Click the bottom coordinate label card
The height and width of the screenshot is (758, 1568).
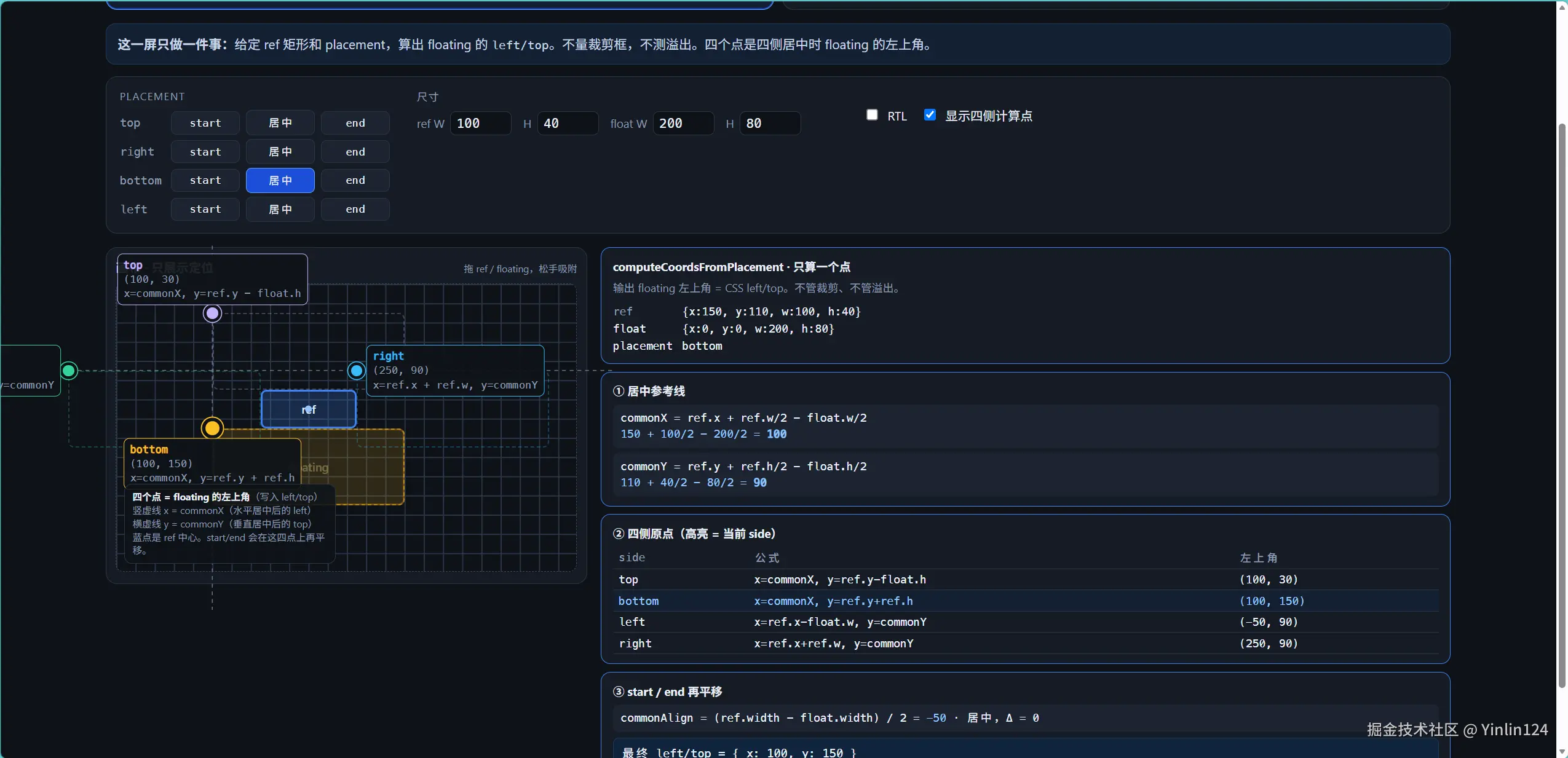pos(212,463)
